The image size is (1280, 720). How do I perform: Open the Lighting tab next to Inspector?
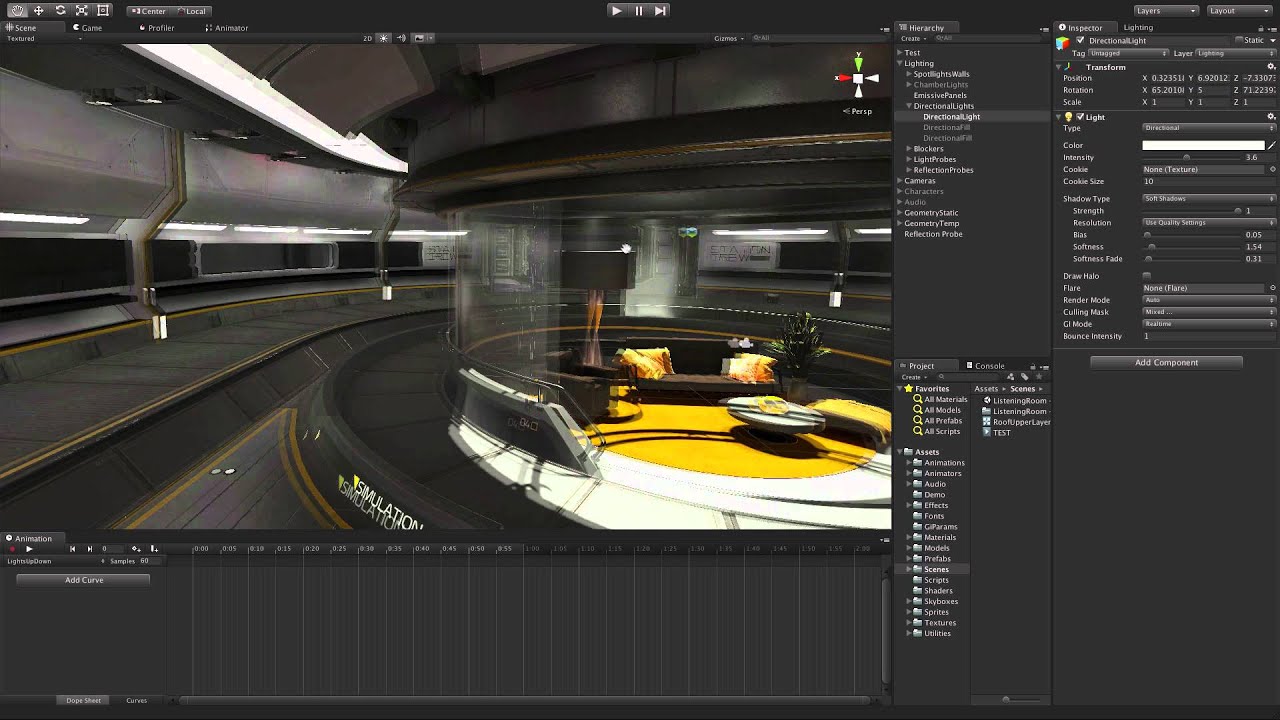[x=1138, y=28]
